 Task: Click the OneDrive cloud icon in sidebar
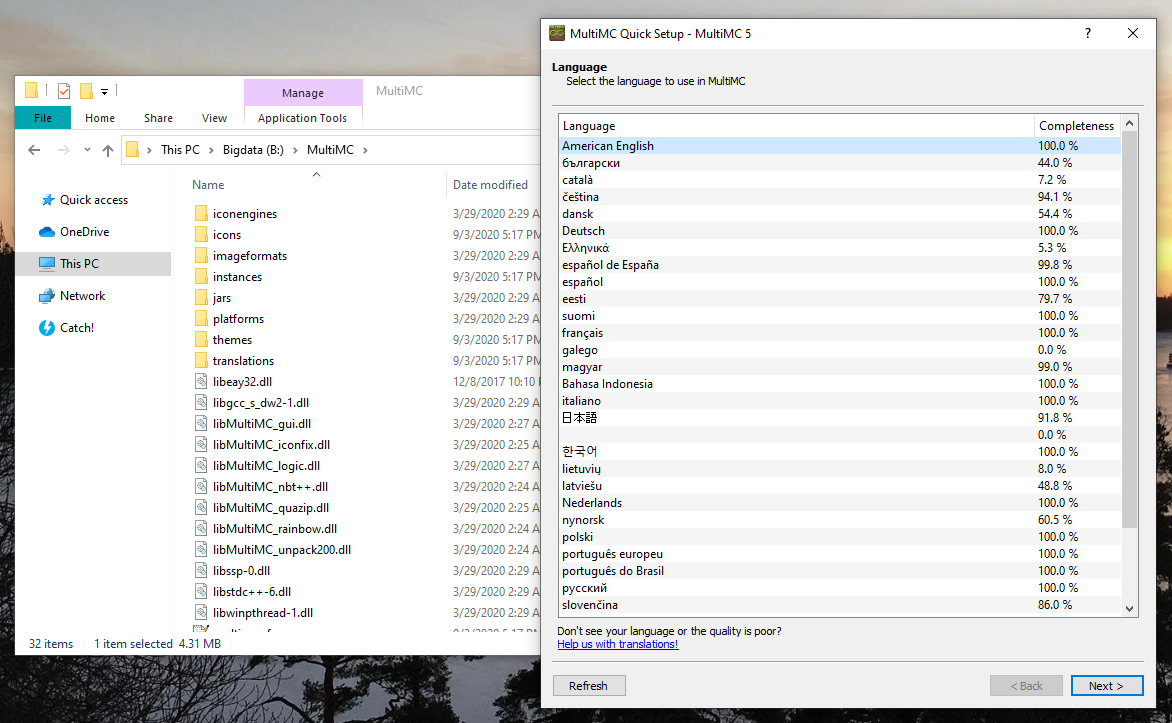[x=47, y=232]
